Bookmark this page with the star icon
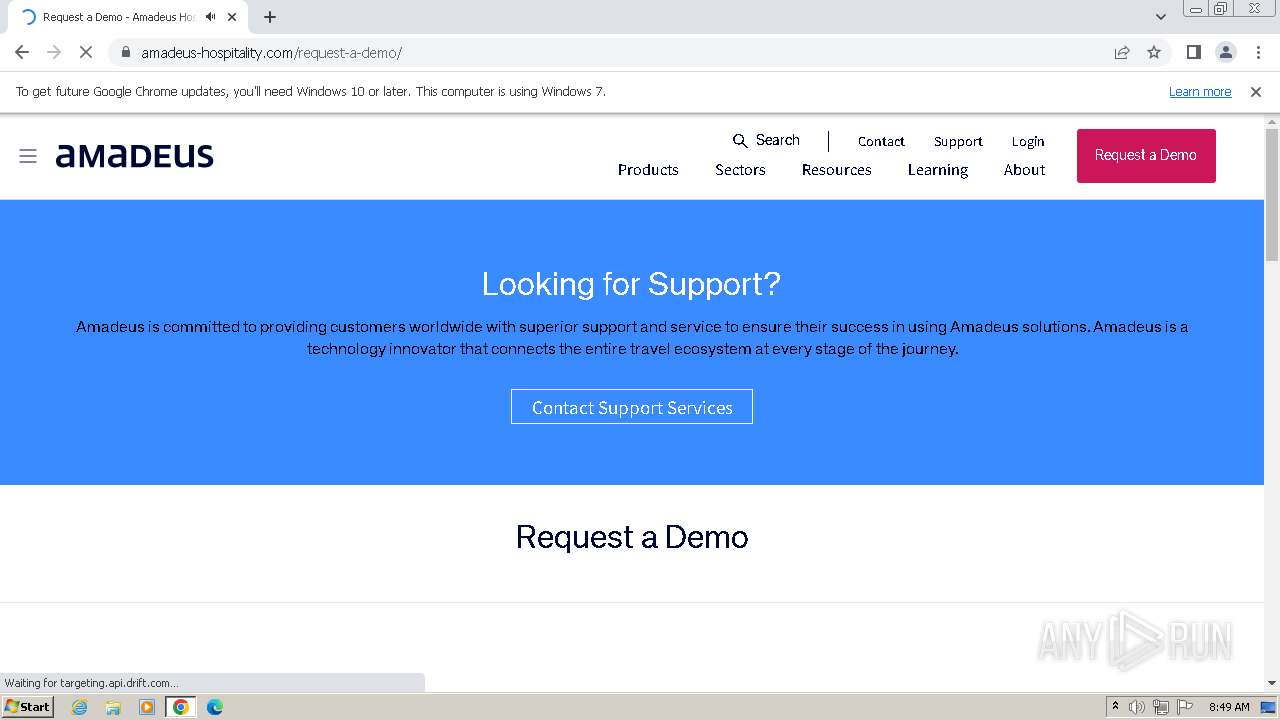 pos(1154,52)
